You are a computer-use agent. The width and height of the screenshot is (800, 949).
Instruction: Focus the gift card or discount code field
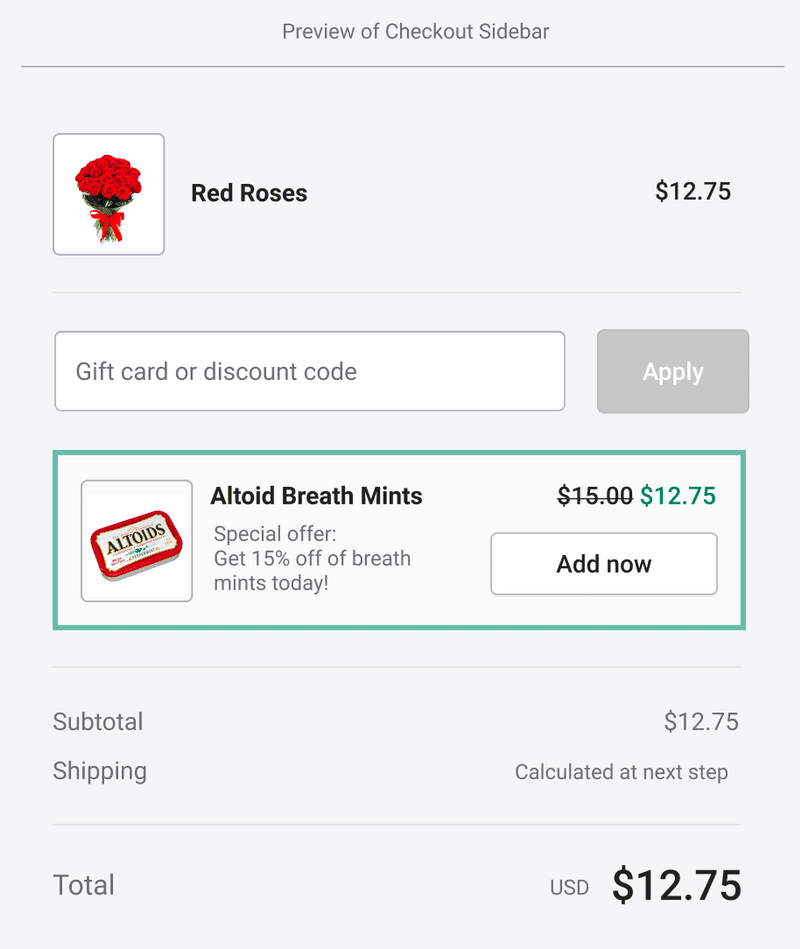[x=310, y=372]
